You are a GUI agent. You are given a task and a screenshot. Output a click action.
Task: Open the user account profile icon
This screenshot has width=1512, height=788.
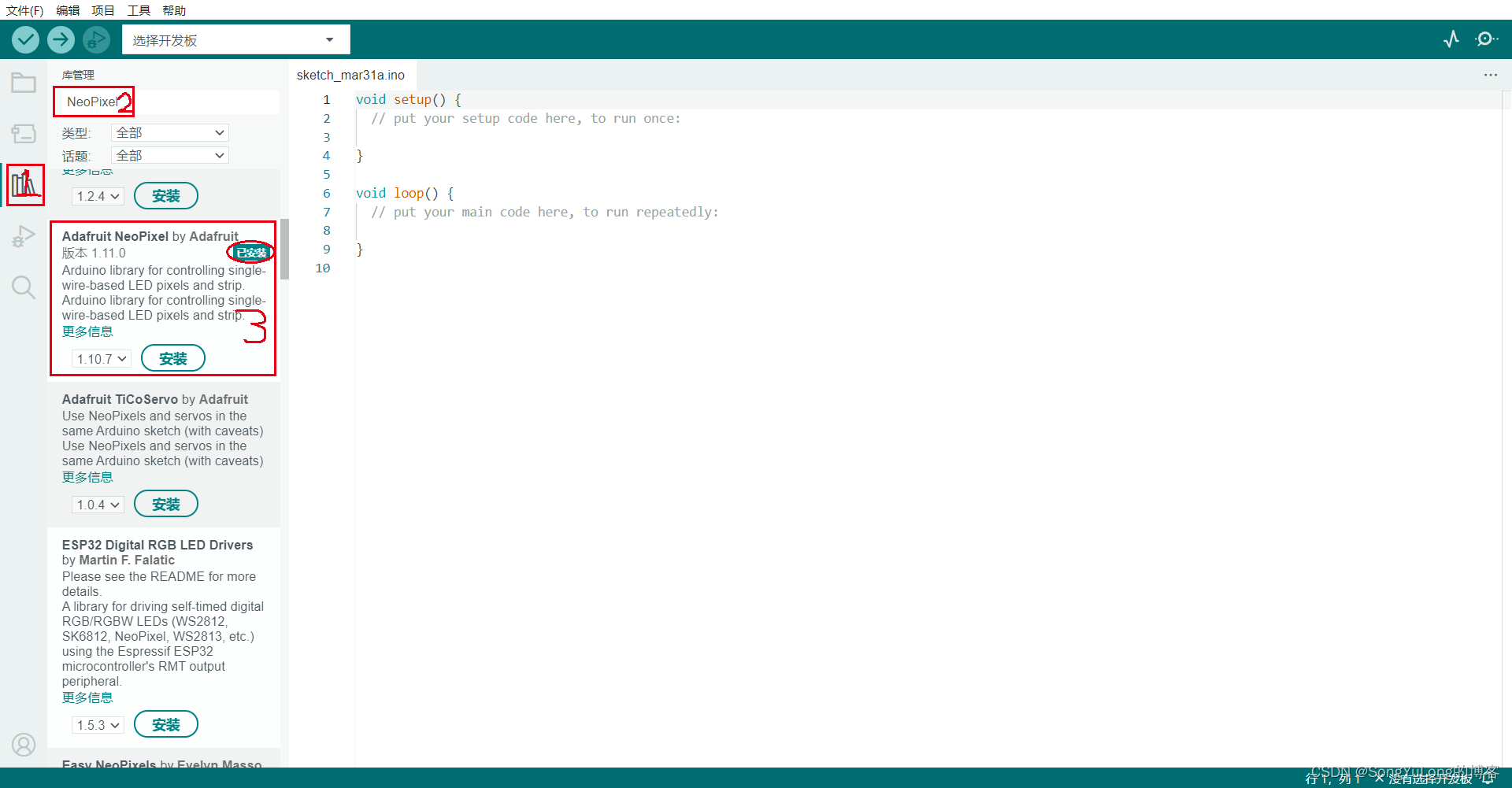(24, 744)
